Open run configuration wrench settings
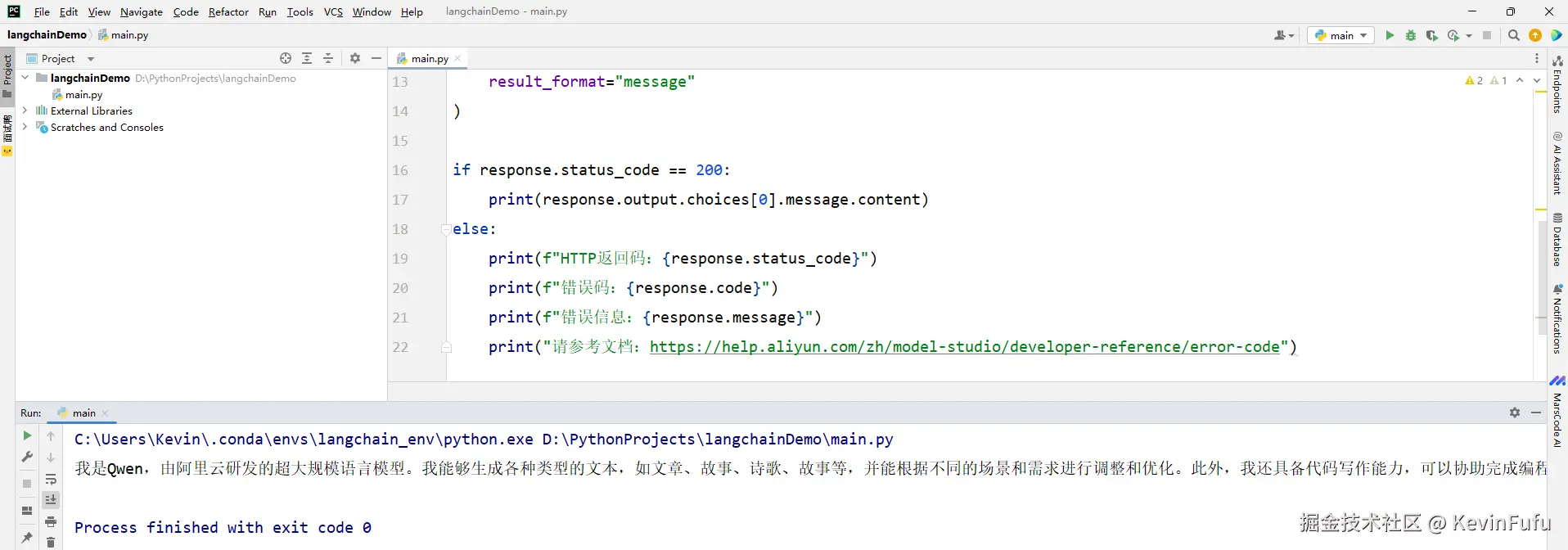Viewport: 1568px width, 550px height. [x=27, y=457]
